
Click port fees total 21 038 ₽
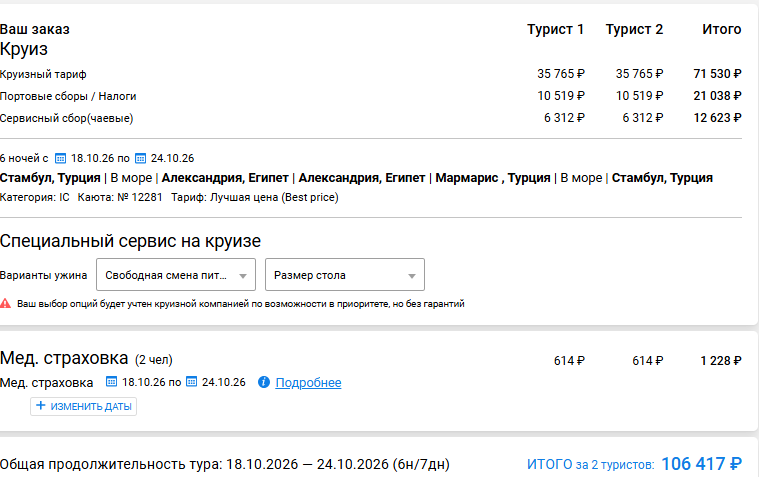(717, 95)
